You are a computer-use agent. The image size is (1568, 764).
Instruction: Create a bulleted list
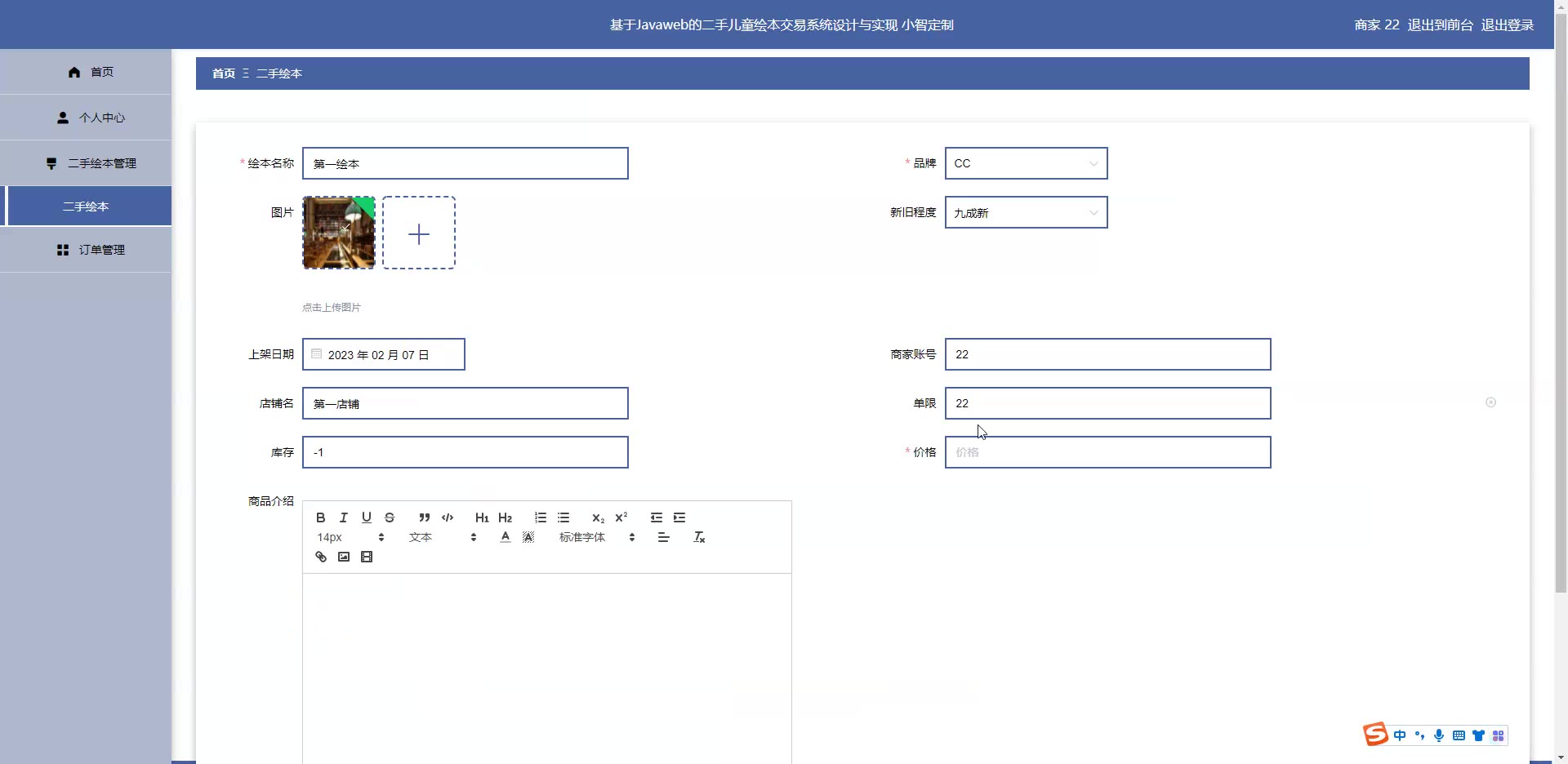click(x=563, y=517)
